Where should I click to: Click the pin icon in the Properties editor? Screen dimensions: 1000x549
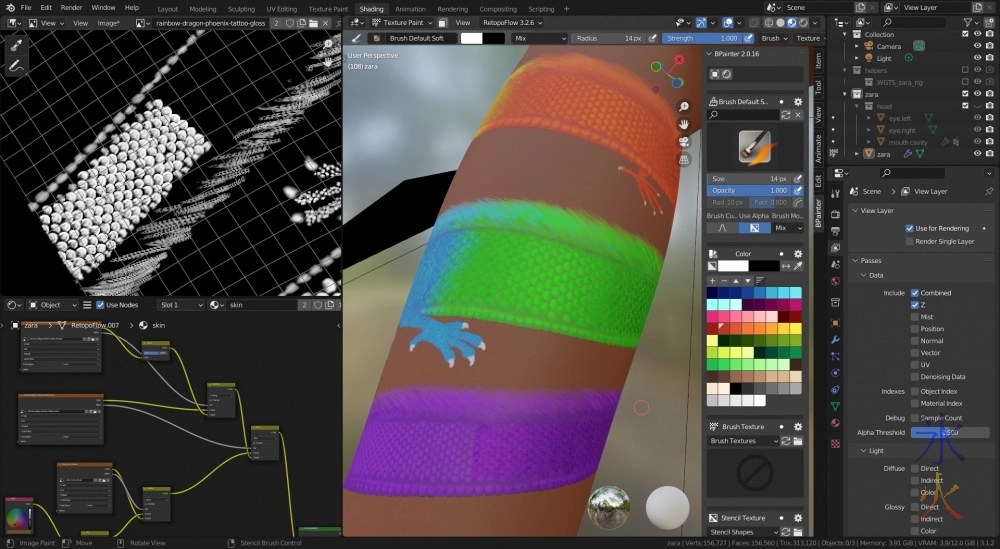click(x=989, y=191)
